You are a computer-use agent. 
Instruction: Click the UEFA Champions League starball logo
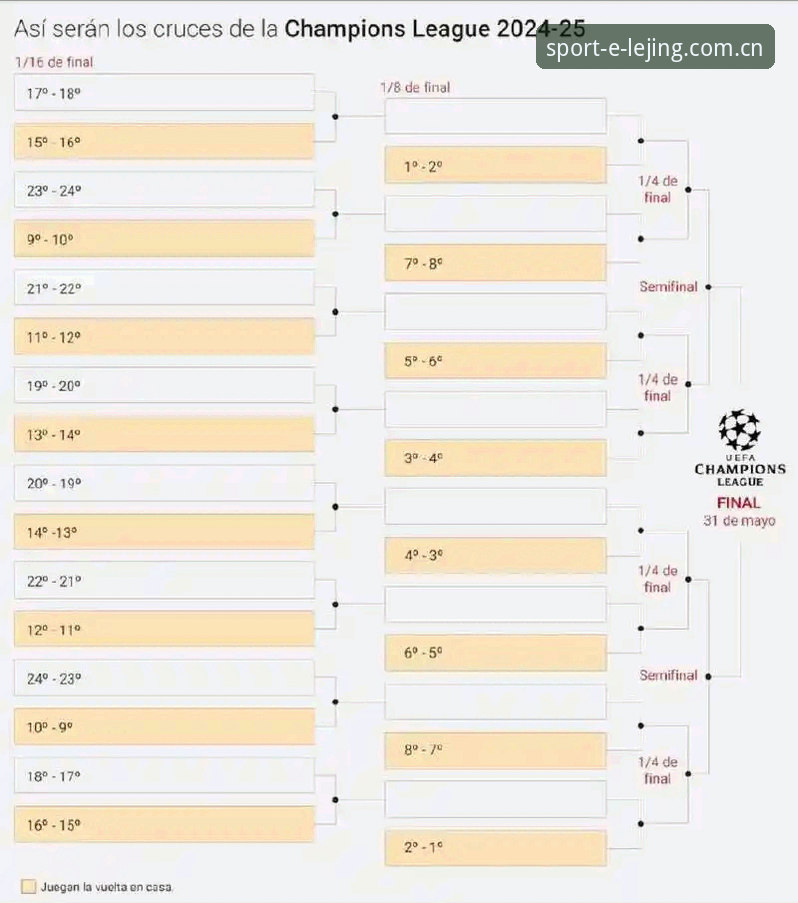(739, 430)
